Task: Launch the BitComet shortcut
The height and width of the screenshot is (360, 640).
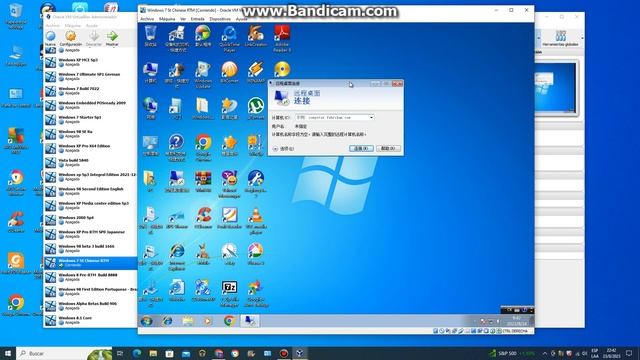Action: tap(229, 72)
